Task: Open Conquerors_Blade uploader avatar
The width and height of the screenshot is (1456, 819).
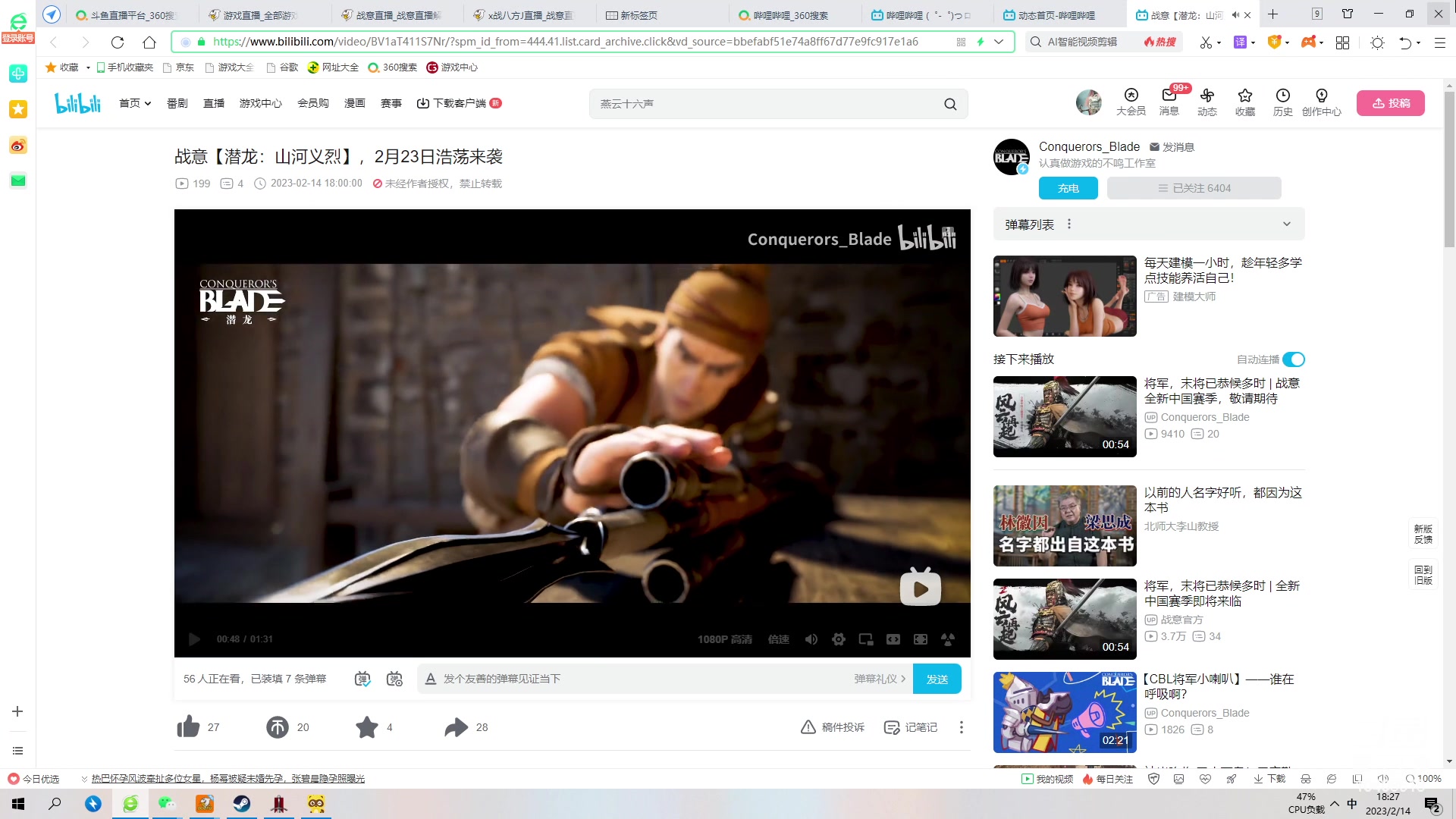Action: click(1012, 157)
